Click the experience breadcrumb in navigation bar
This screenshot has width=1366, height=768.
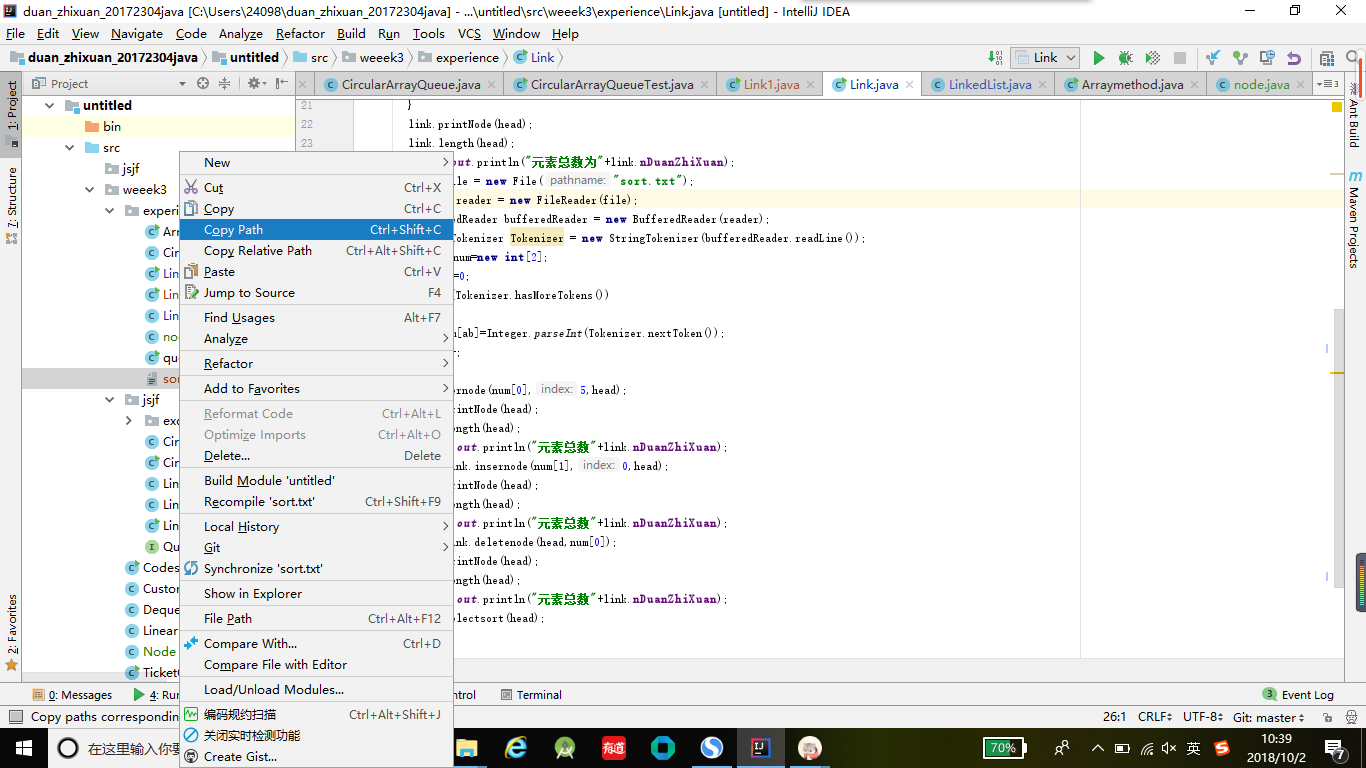(x=457, y=58)
